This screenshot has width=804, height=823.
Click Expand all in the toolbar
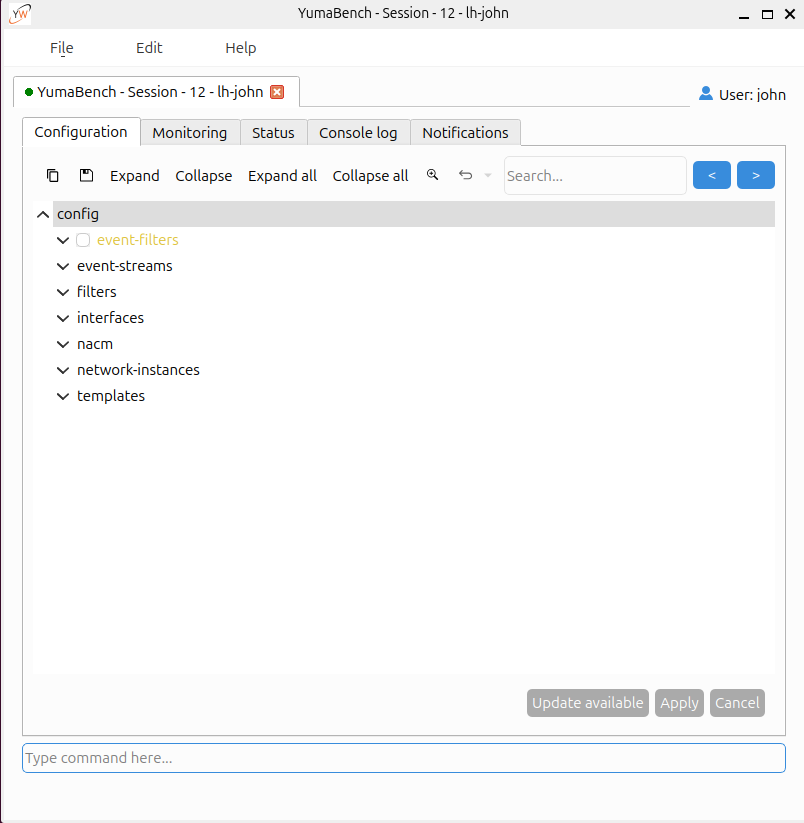282,176
